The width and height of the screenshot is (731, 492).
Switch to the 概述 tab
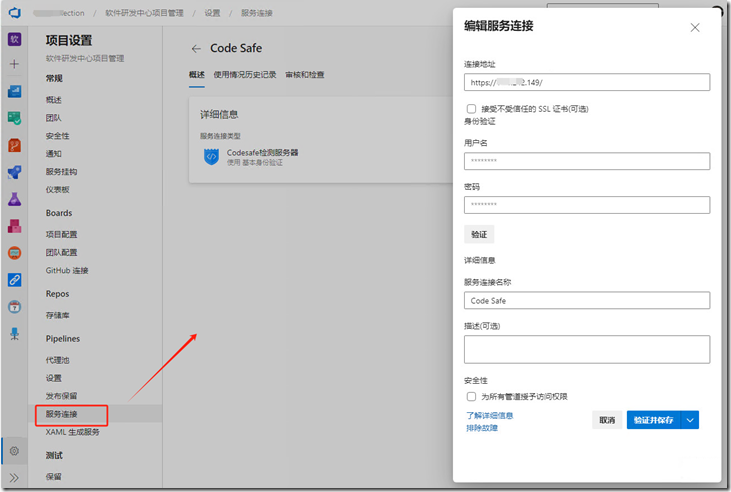pyautogui.click(x=197, y=75)
